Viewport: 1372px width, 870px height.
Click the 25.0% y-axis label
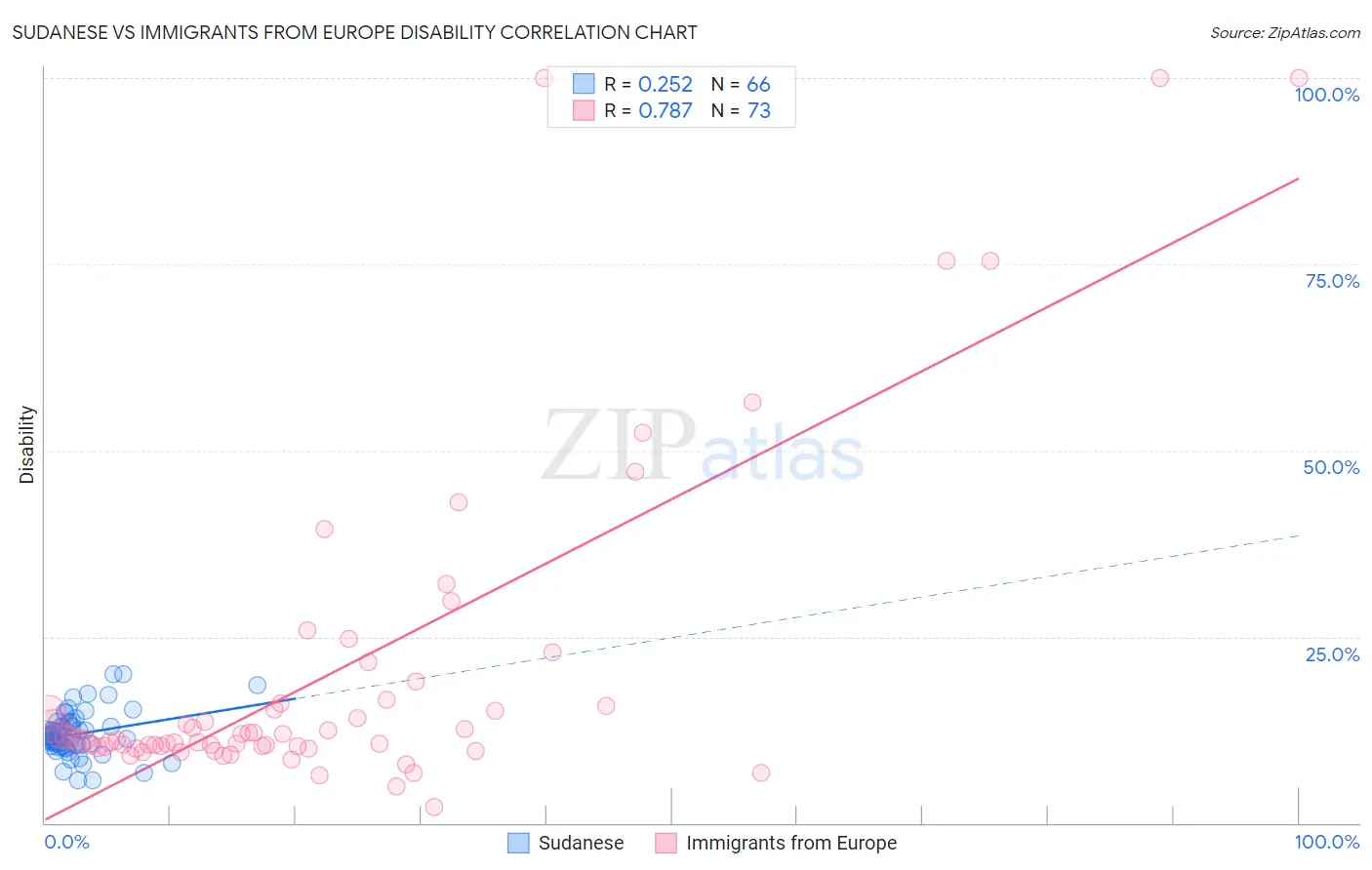(x=1332, y=654)
